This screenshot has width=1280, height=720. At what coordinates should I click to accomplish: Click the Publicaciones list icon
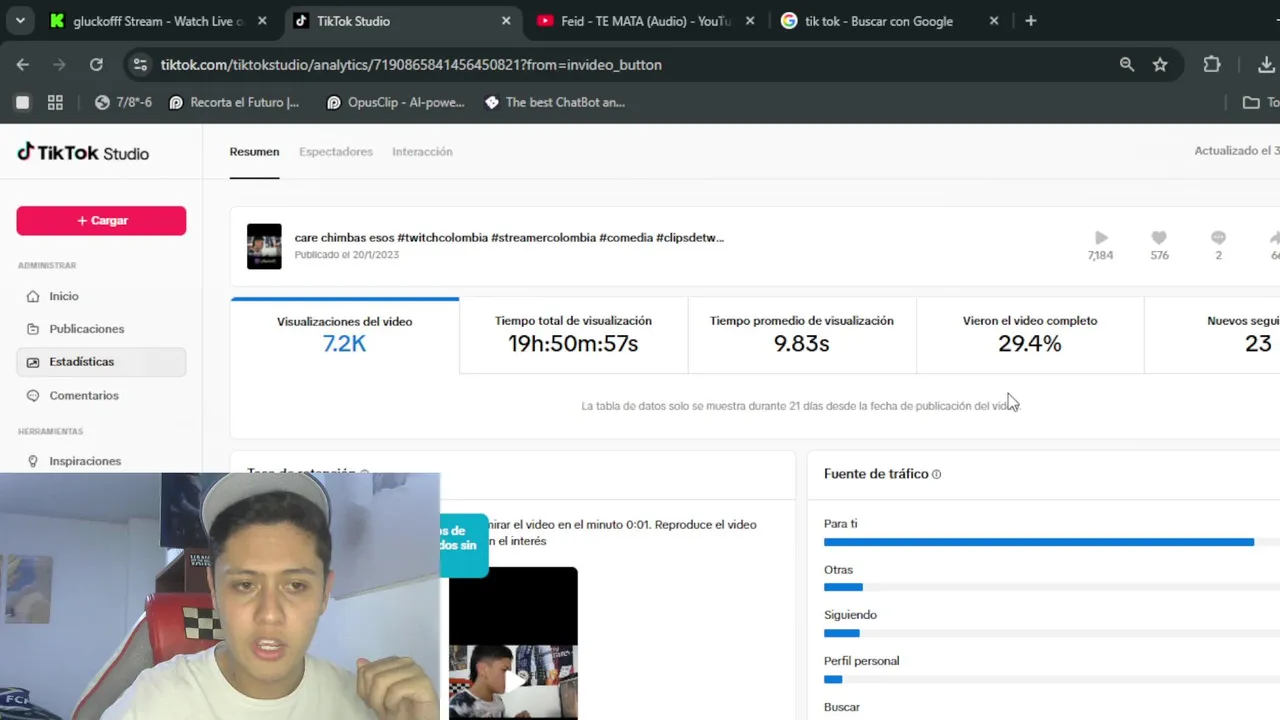pyautogui.click(x=33, y=329)
